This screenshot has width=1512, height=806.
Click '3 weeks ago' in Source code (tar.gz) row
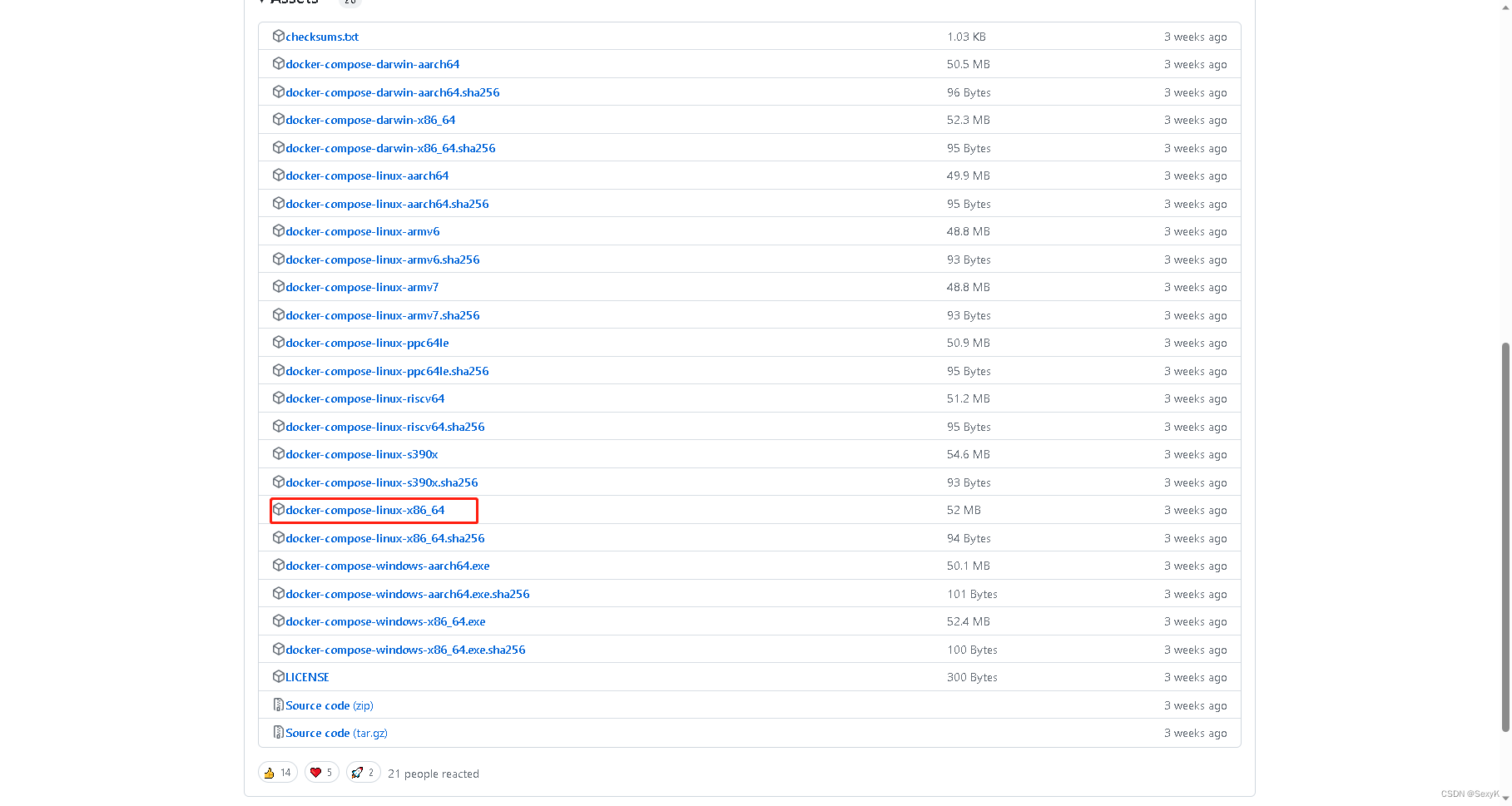tap(1195, 733)
